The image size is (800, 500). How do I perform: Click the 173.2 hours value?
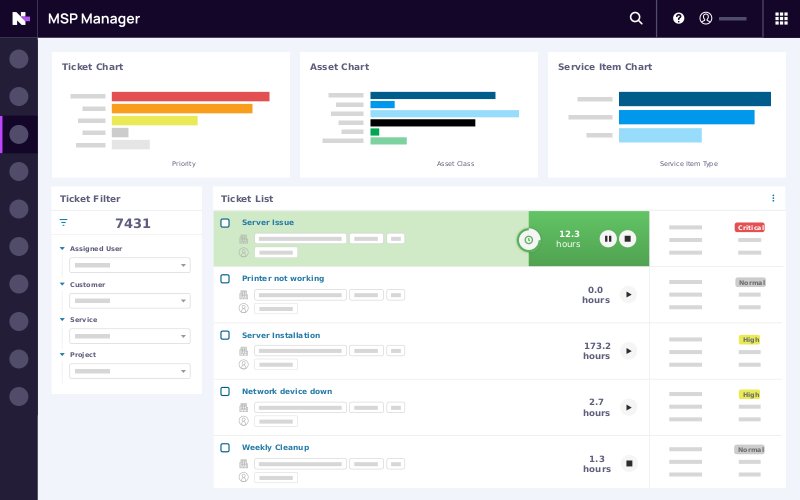[x=597, y=351]
